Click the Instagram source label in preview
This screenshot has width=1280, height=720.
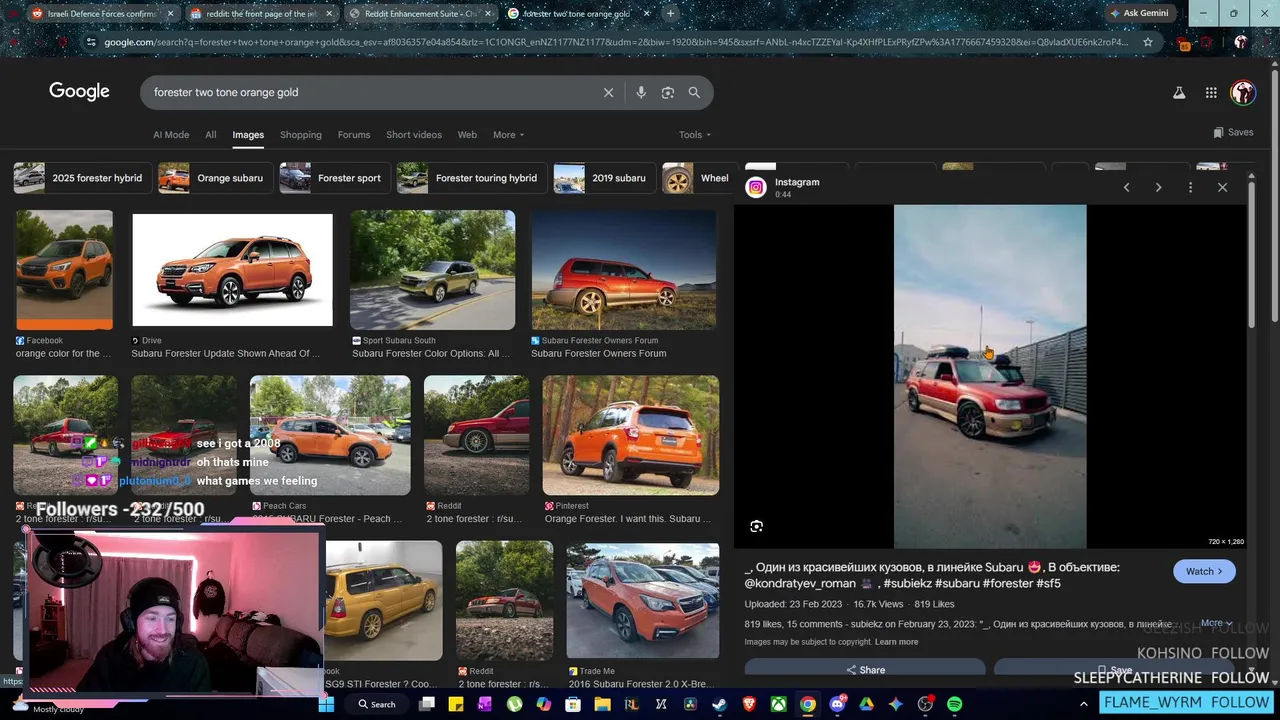pos(797,182)
